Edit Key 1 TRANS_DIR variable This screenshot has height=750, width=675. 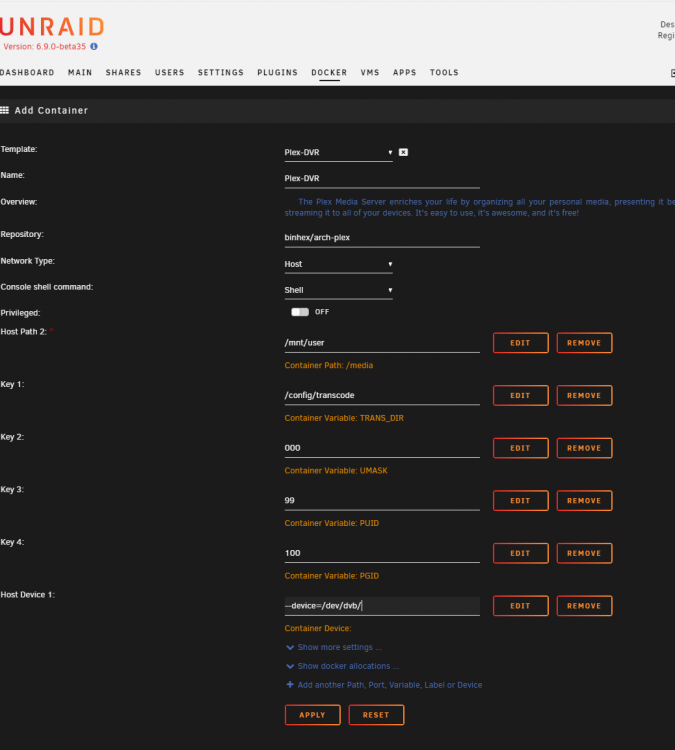coord(520,396)
